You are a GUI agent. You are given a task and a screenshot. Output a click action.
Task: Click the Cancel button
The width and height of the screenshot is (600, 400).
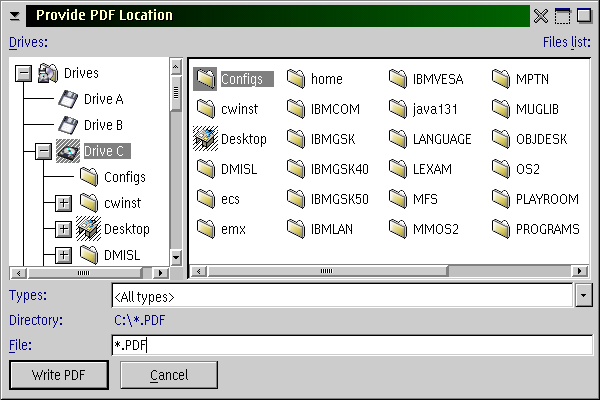tap(169, 375)
